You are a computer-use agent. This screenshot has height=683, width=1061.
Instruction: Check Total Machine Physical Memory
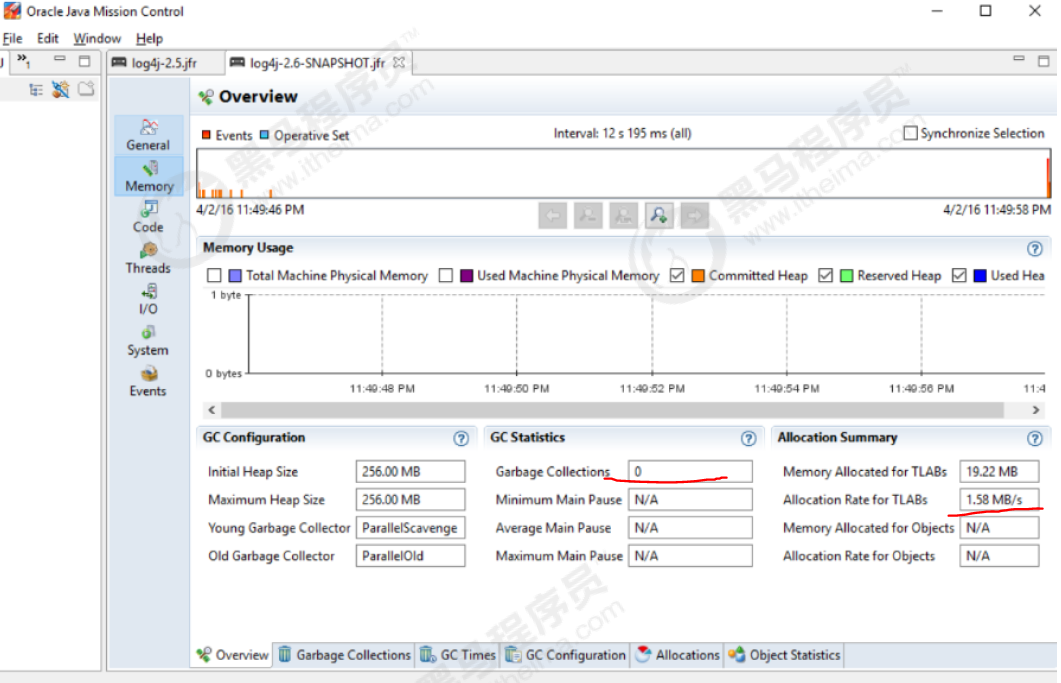click(x=215, y=276)
